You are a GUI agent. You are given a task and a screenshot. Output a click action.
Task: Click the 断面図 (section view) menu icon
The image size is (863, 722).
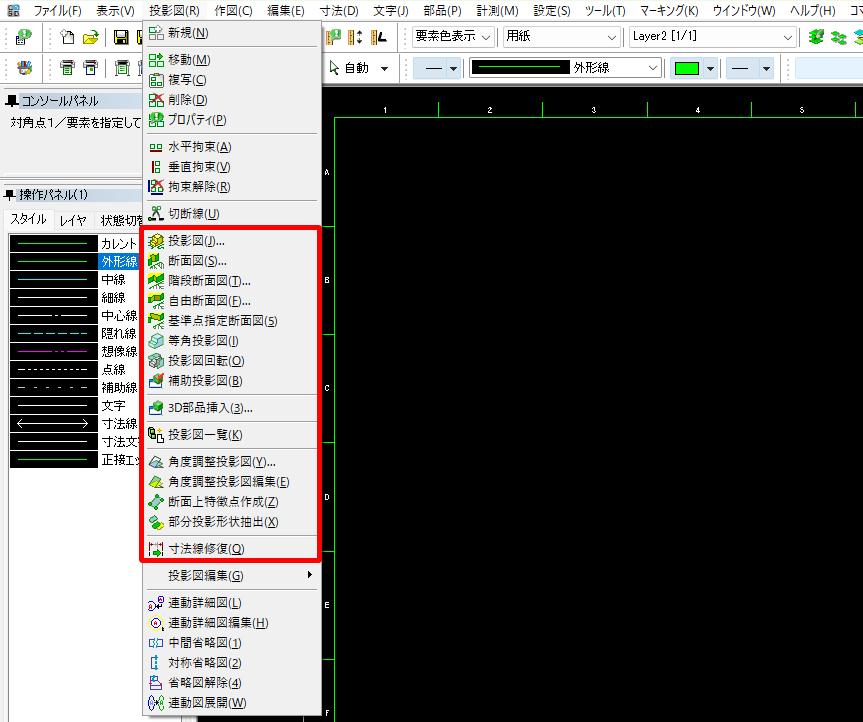tap(155, 261)
